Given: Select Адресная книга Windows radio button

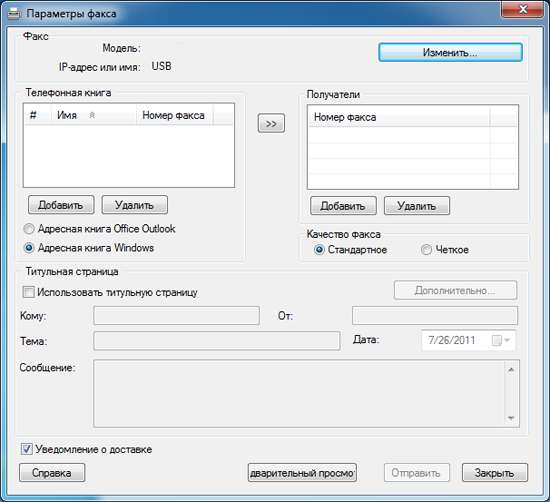Looking at the screenshot, I should [29, 248].
